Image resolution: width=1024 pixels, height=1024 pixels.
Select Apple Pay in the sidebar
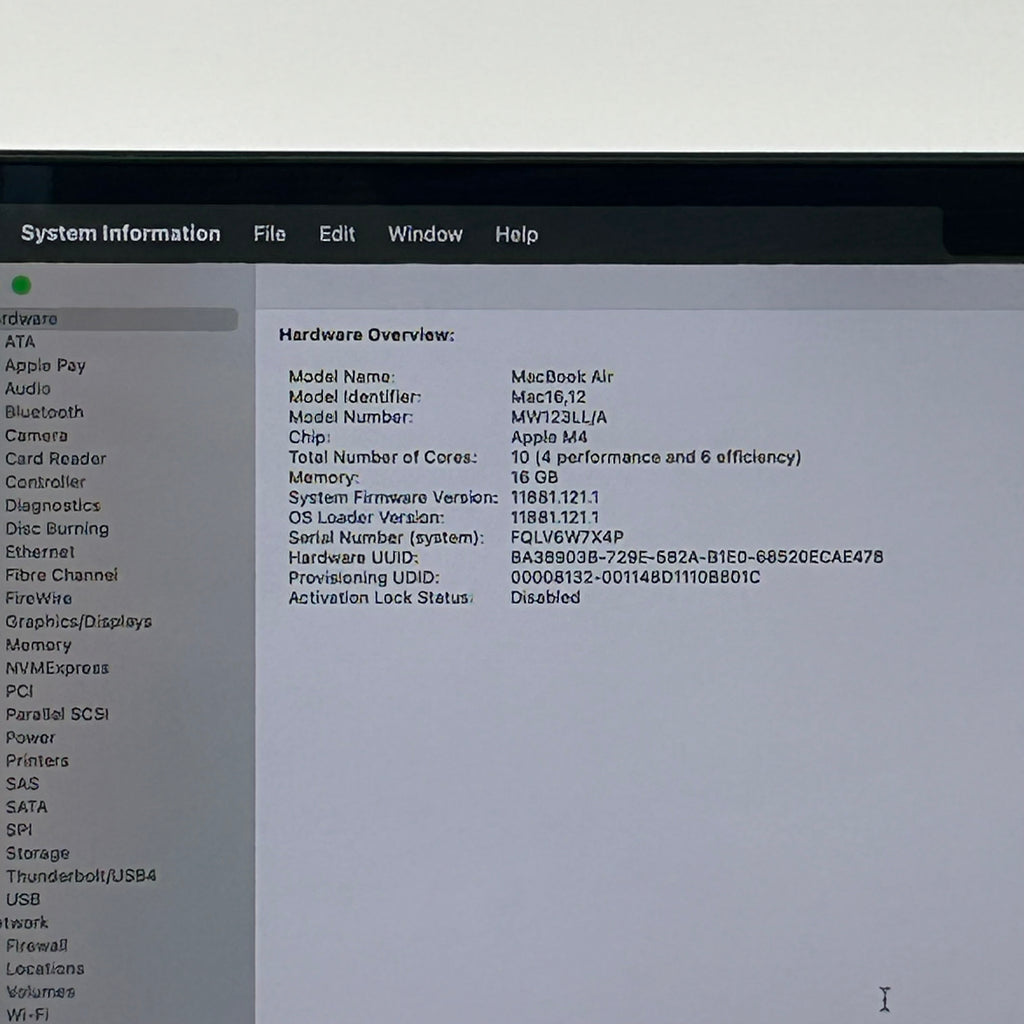point(45,366)
